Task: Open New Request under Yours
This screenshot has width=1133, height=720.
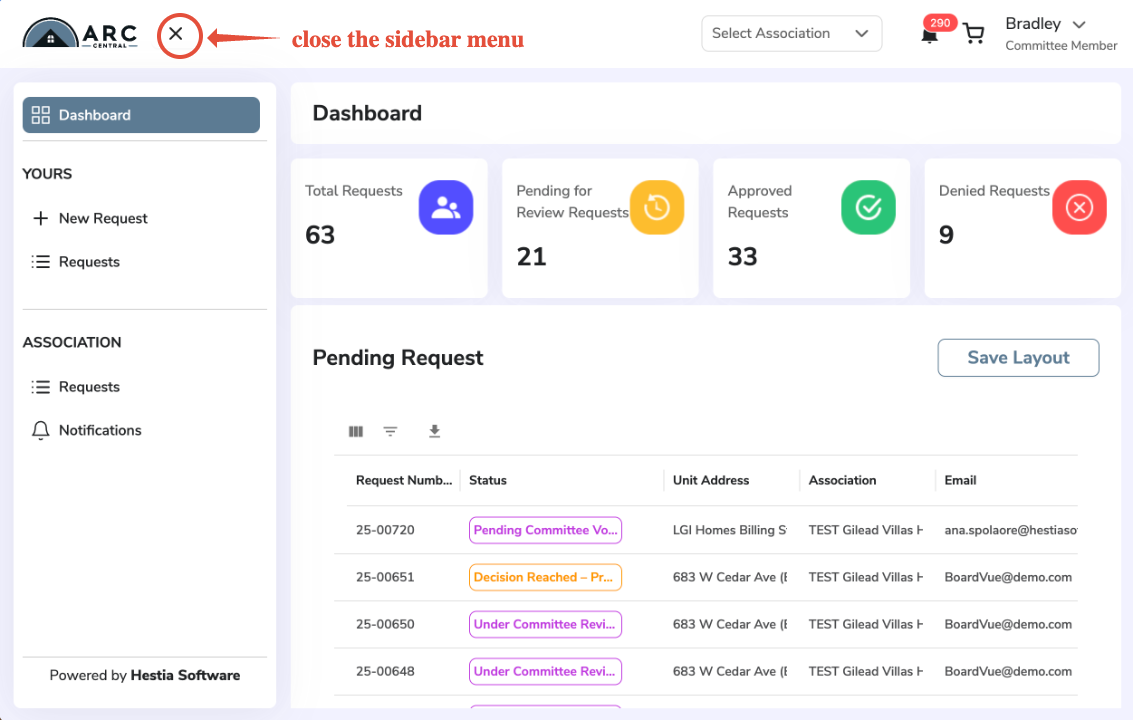Action: point(103,218)
